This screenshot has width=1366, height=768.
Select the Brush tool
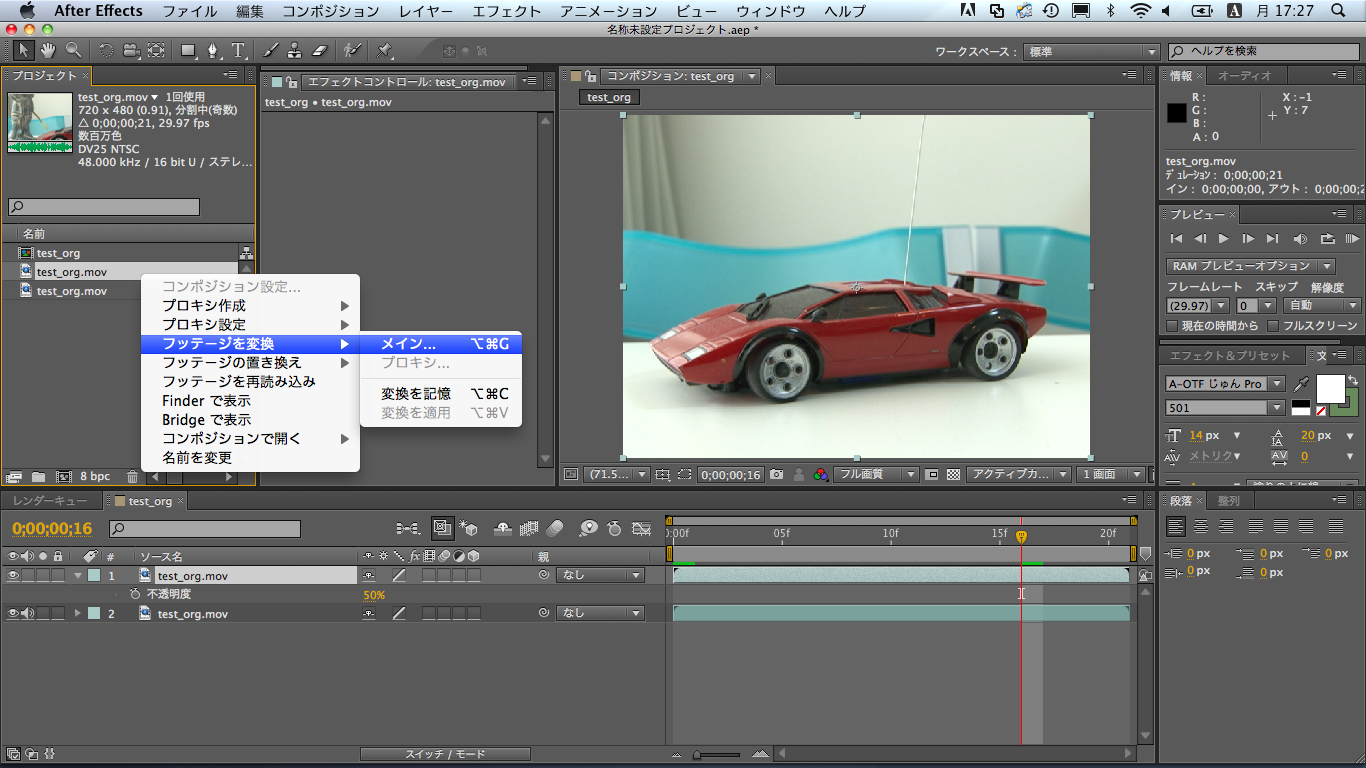[271, 50]
